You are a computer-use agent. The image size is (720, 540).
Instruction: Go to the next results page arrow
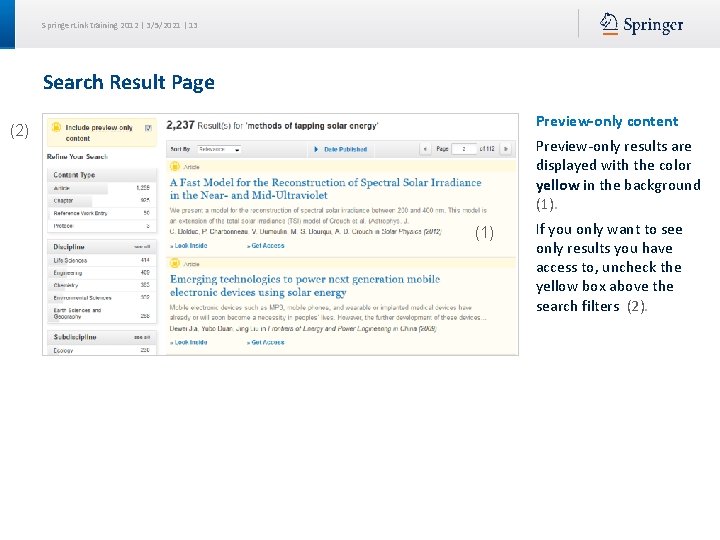click(506, 149)
